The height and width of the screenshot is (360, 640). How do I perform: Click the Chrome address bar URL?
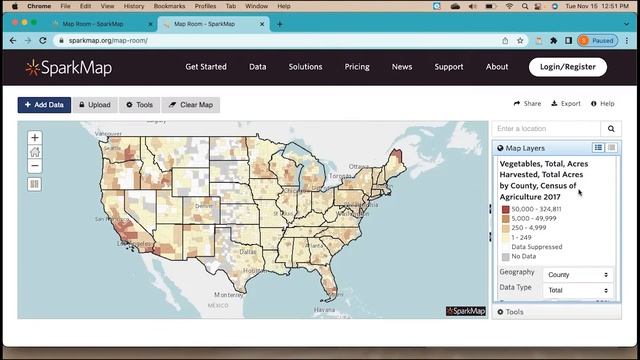tap(108, 40)
